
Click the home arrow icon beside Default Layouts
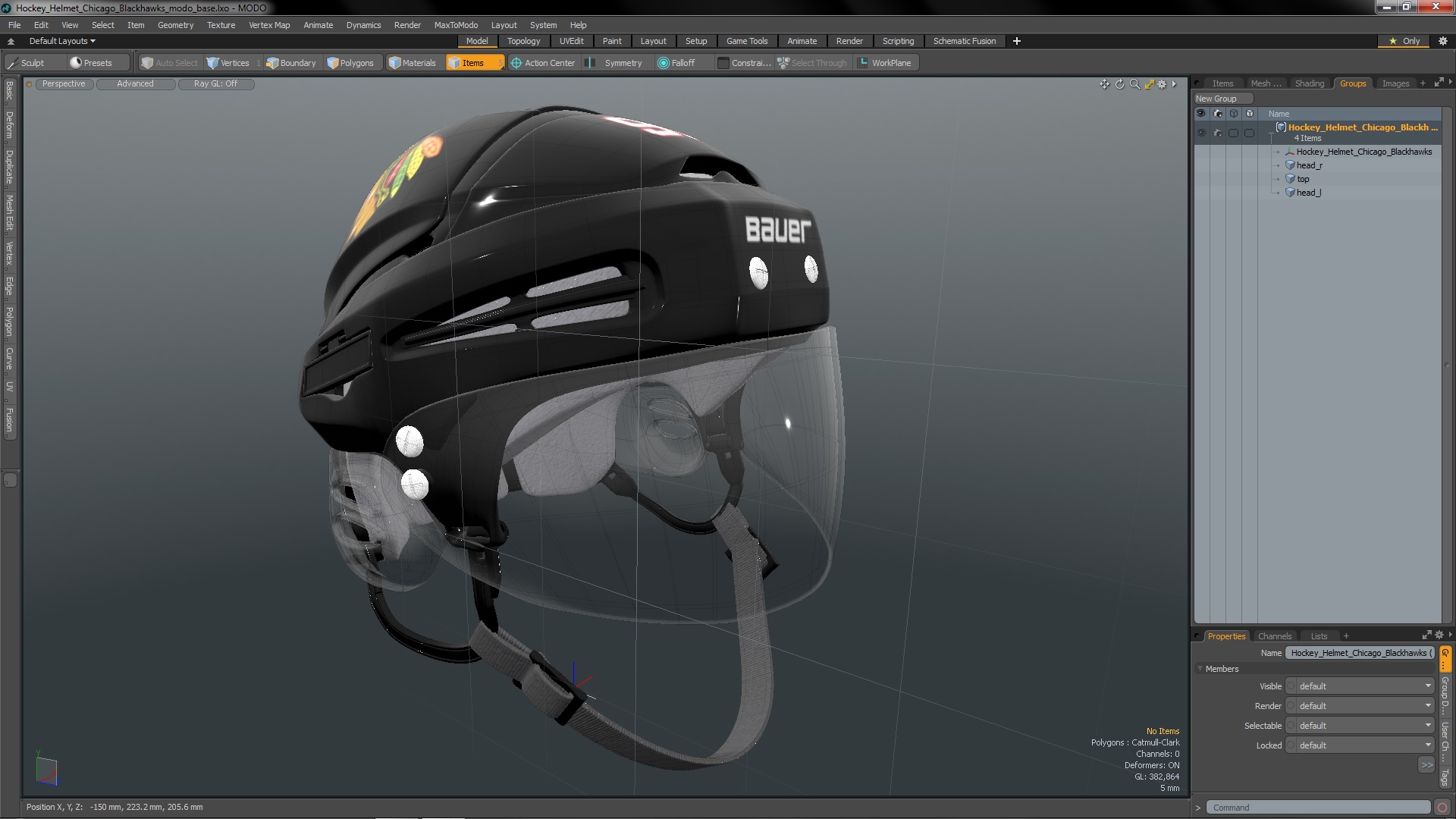tap(11, 41)
